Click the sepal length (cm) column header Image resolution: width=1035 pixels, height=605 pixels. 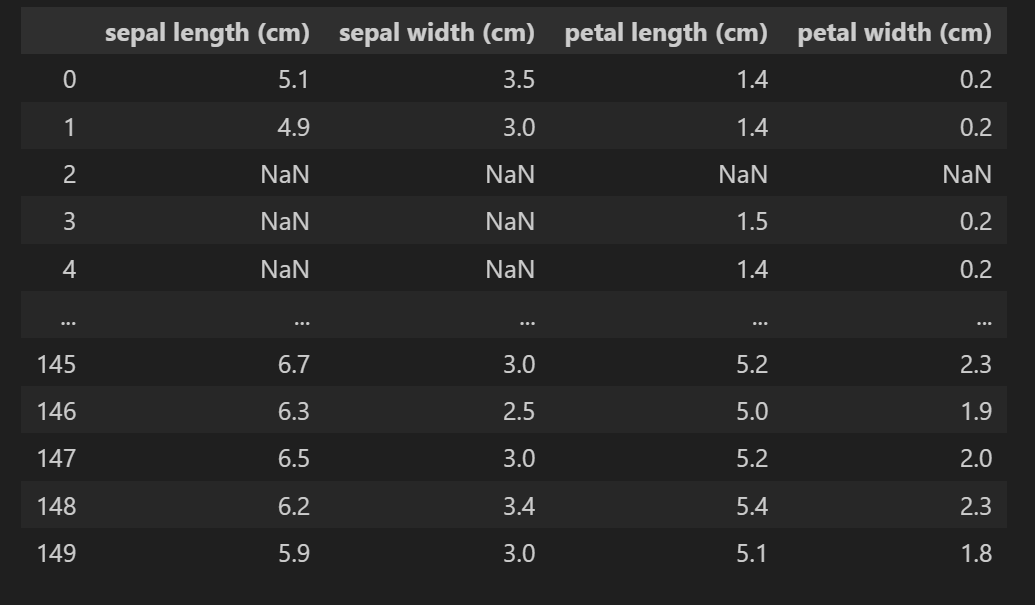point(207,32)
